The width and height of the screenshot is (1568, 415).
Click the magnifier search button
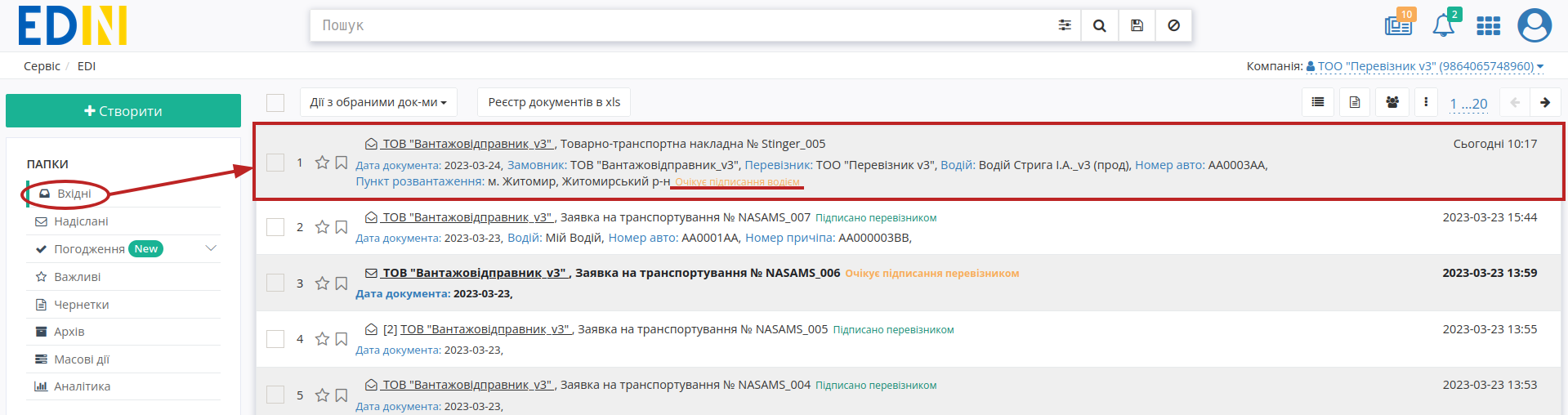pos(1099,25)
